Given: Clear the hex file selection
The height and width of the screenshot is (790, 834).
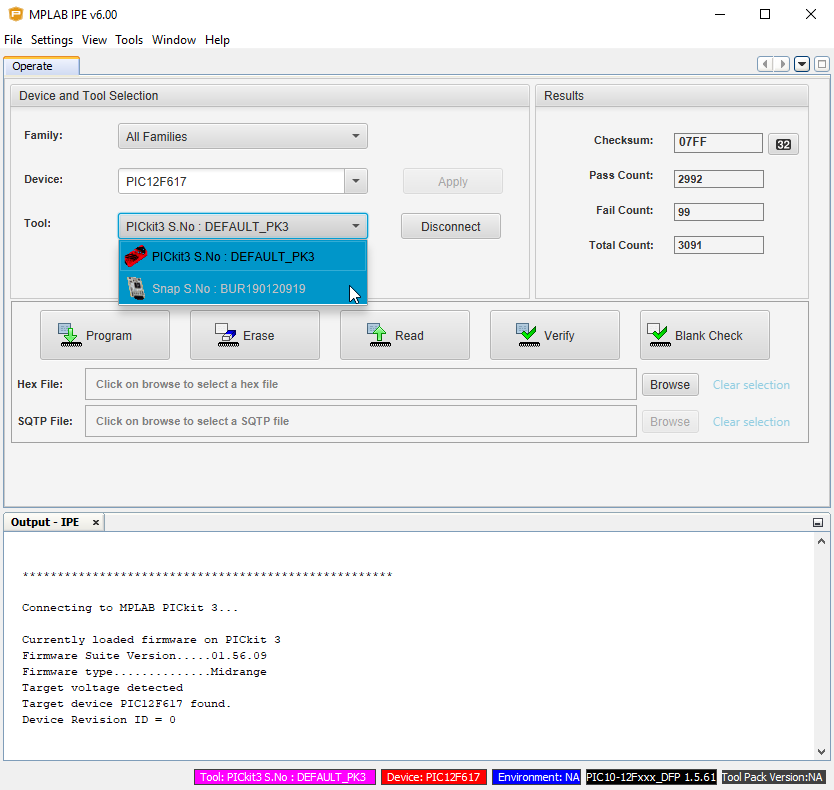Looking at the screenshot, I should pyautogui.click(x=751, y=385).
